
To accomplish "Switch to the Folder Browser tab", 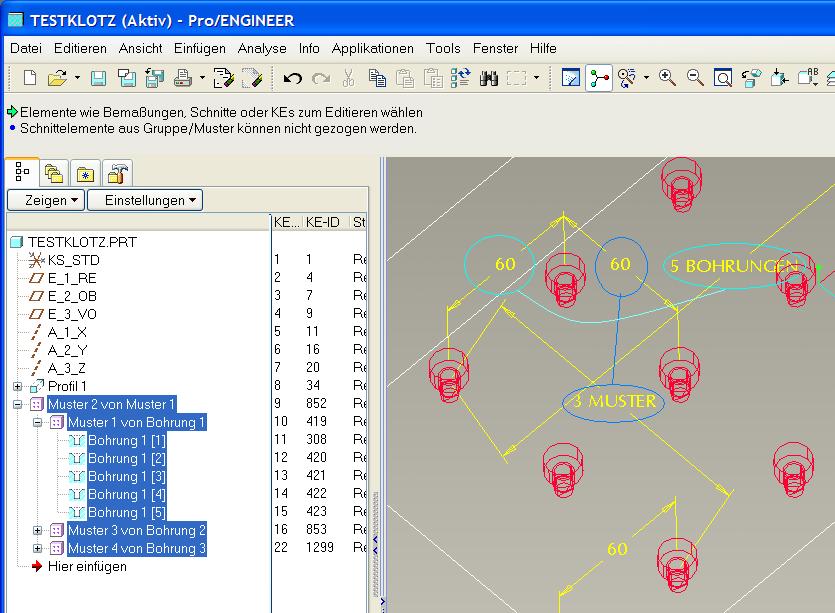I will (x=54, y=174).
